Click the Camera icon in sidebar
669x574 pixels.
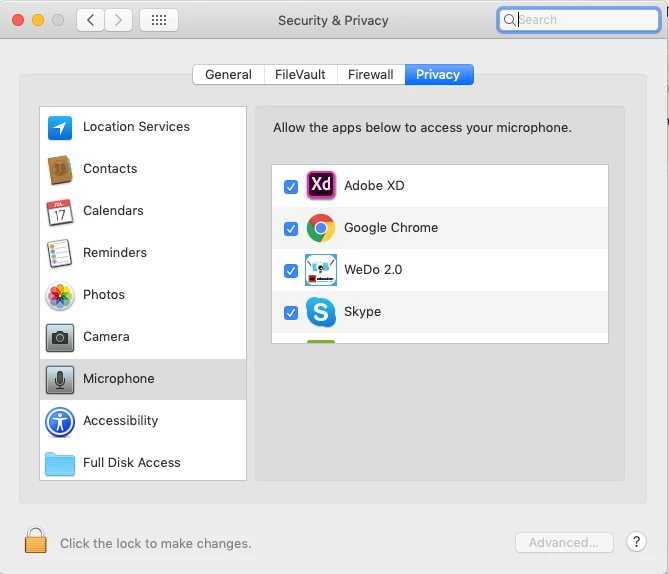[x=60, y=338]
